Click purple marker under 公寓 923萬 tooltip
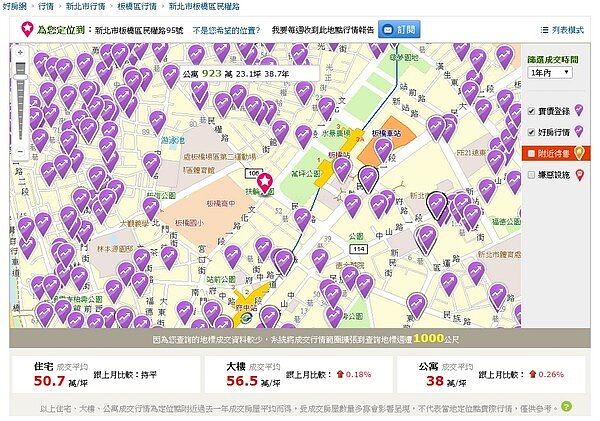 [x=198, y=92]
